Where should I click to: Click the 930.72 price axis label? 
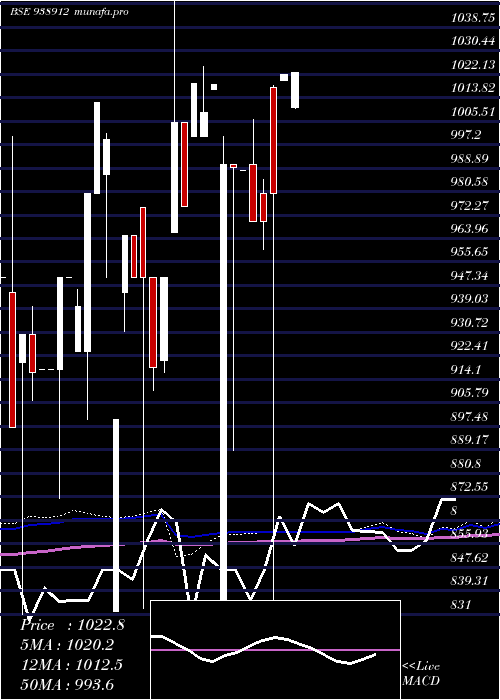tap(470, 322)
